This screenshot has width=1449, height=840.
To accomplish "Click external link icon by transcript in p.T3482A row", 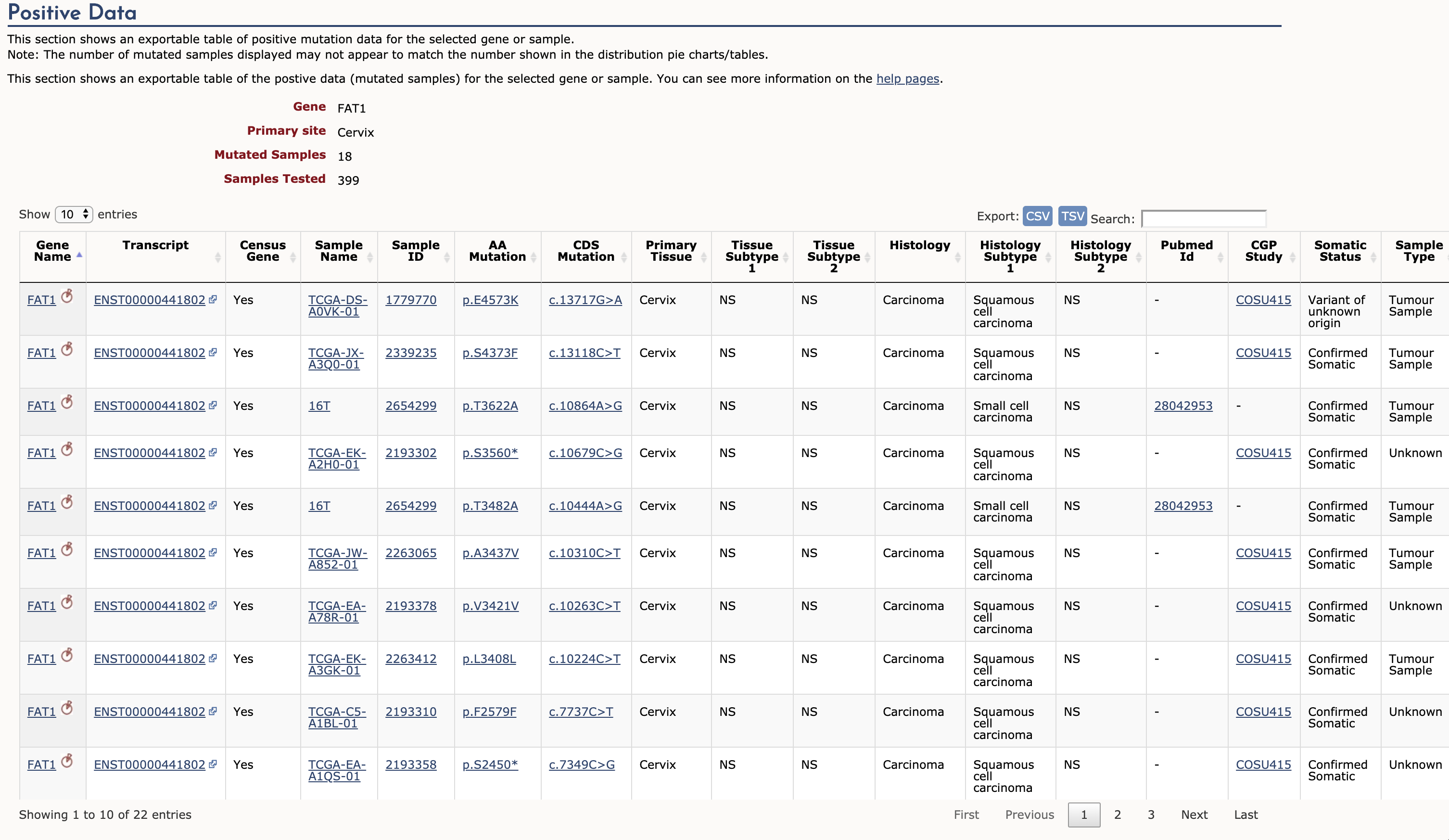I will [213, 505].
